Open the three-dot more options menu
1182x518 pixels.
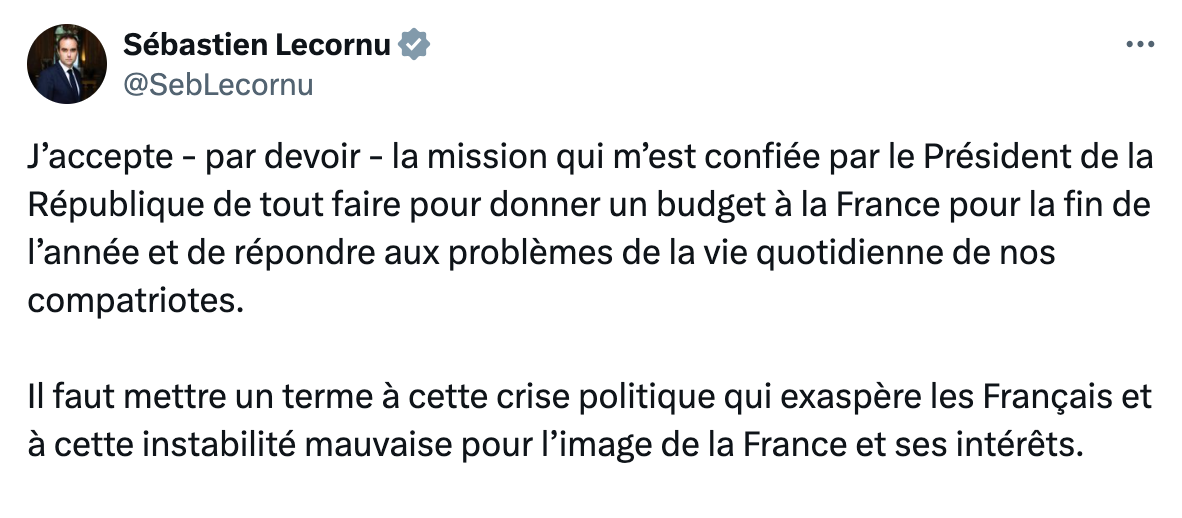coord(1141,45)
